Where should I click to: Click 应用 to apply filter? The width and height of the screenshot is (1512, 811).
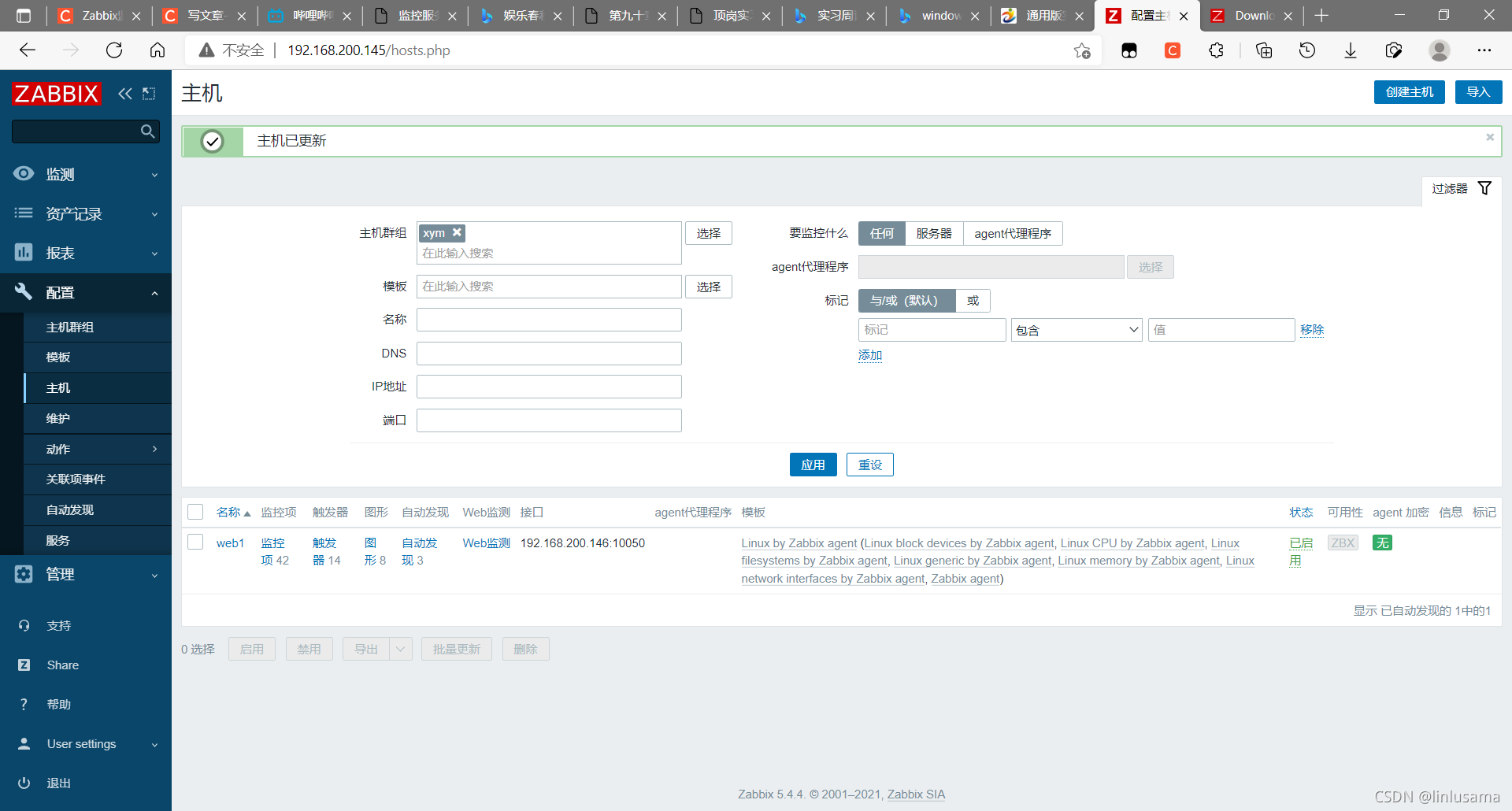pos(813,465)
